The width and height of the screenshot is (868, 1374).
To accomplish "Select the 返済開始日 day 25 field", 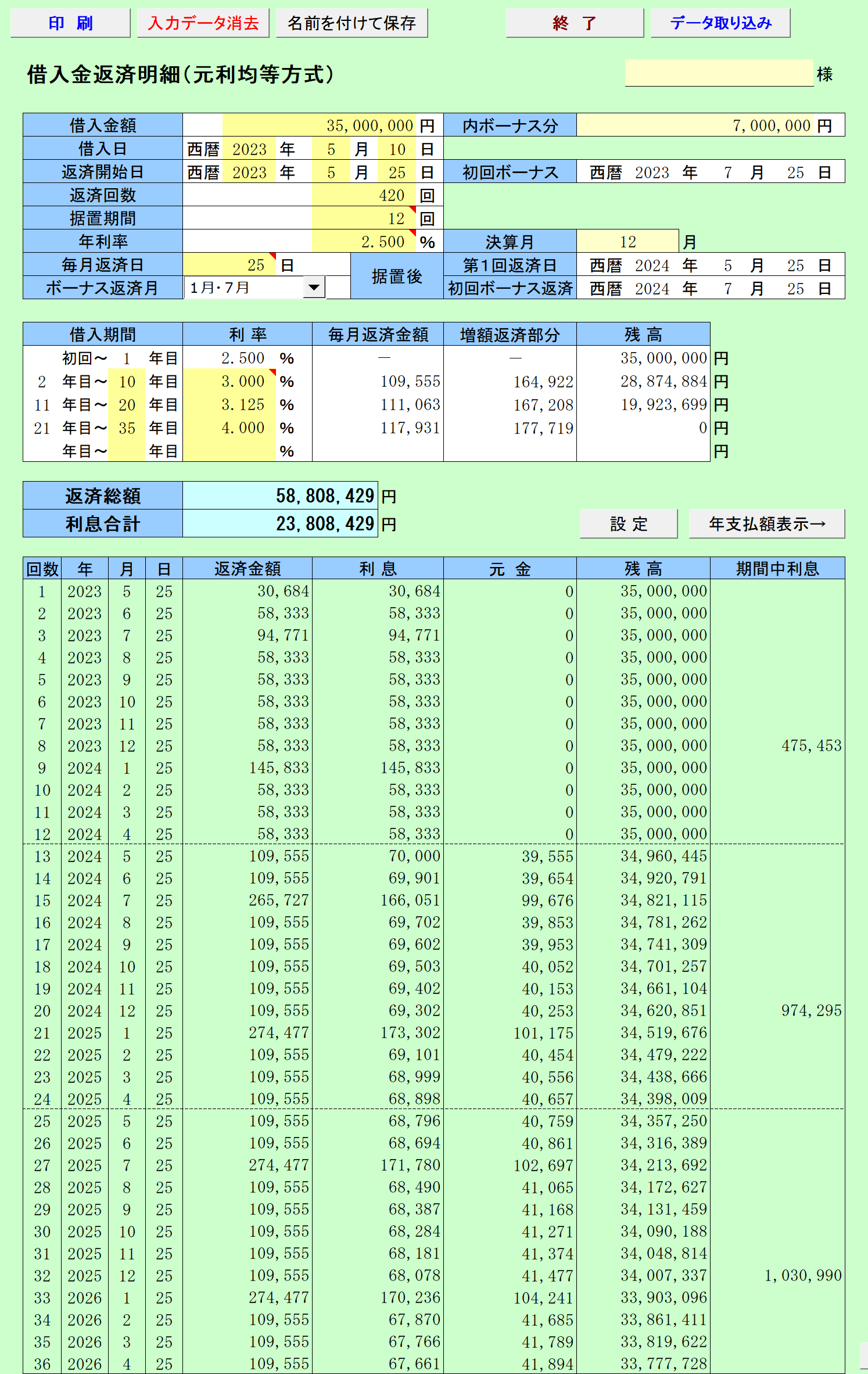I will (x=397, y=173).
